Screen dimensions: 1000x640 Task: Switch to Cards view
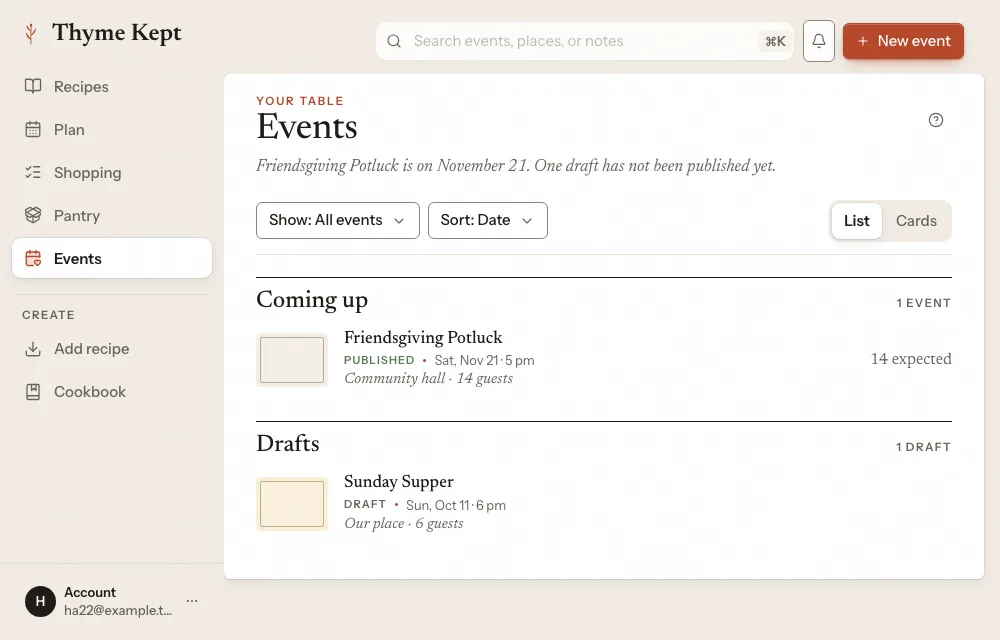pos(916,221)
